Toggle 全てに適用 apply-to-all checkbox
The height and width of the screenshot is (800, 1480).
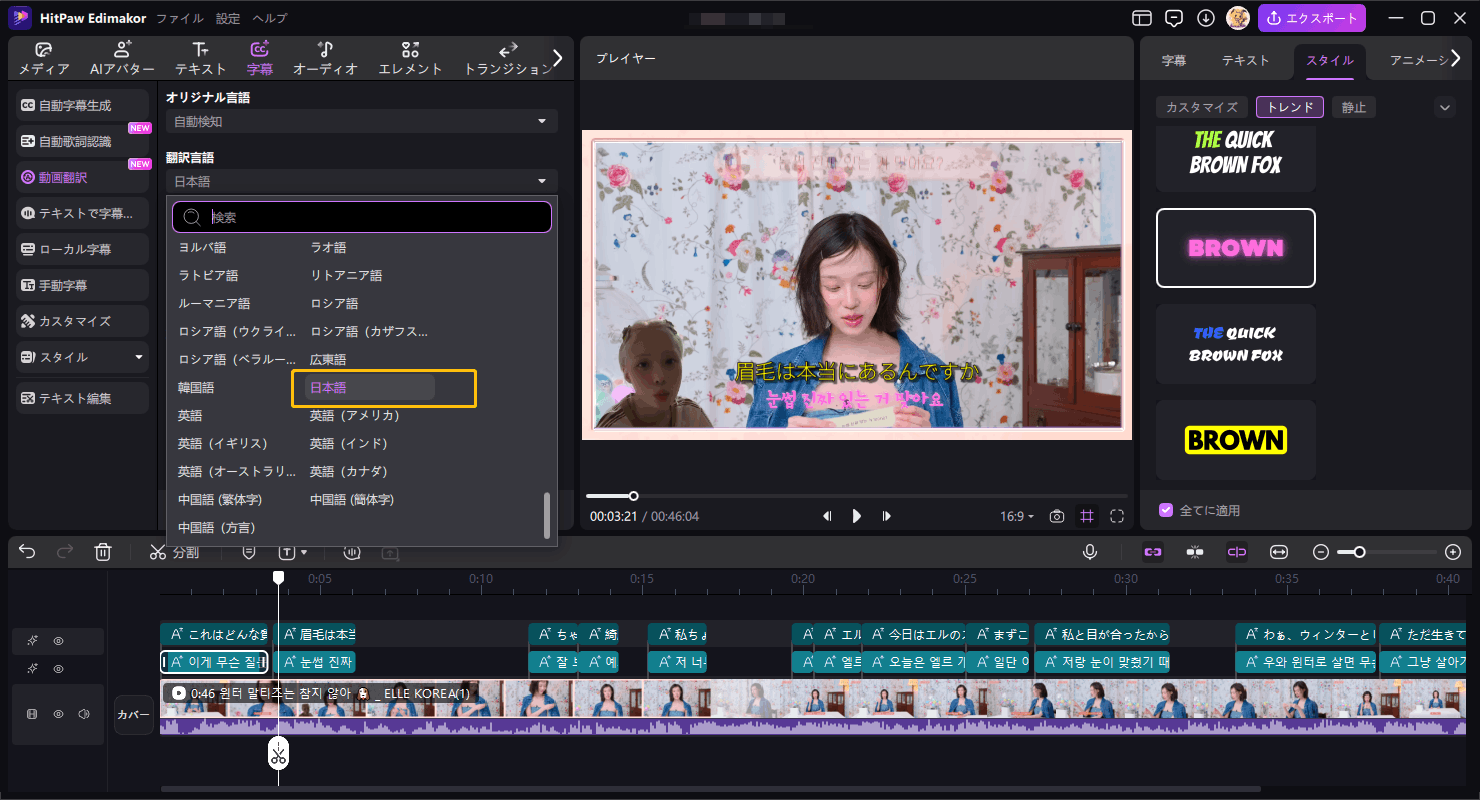pyautogui.click(x=1166, y=509)
